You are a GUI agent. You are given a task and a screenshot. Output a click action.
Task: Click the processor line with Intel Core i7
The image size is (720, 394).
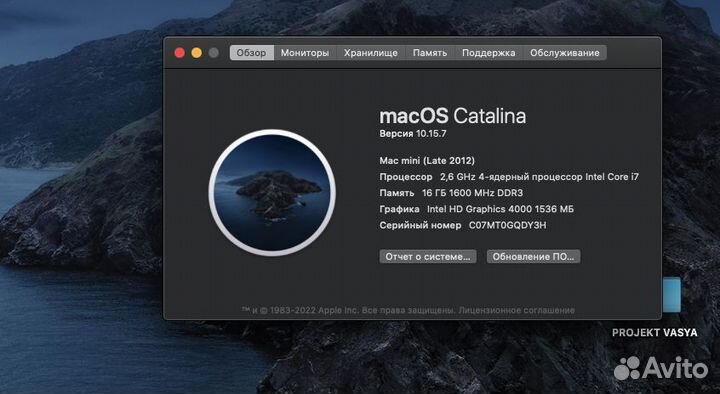[x=509, y=177]
